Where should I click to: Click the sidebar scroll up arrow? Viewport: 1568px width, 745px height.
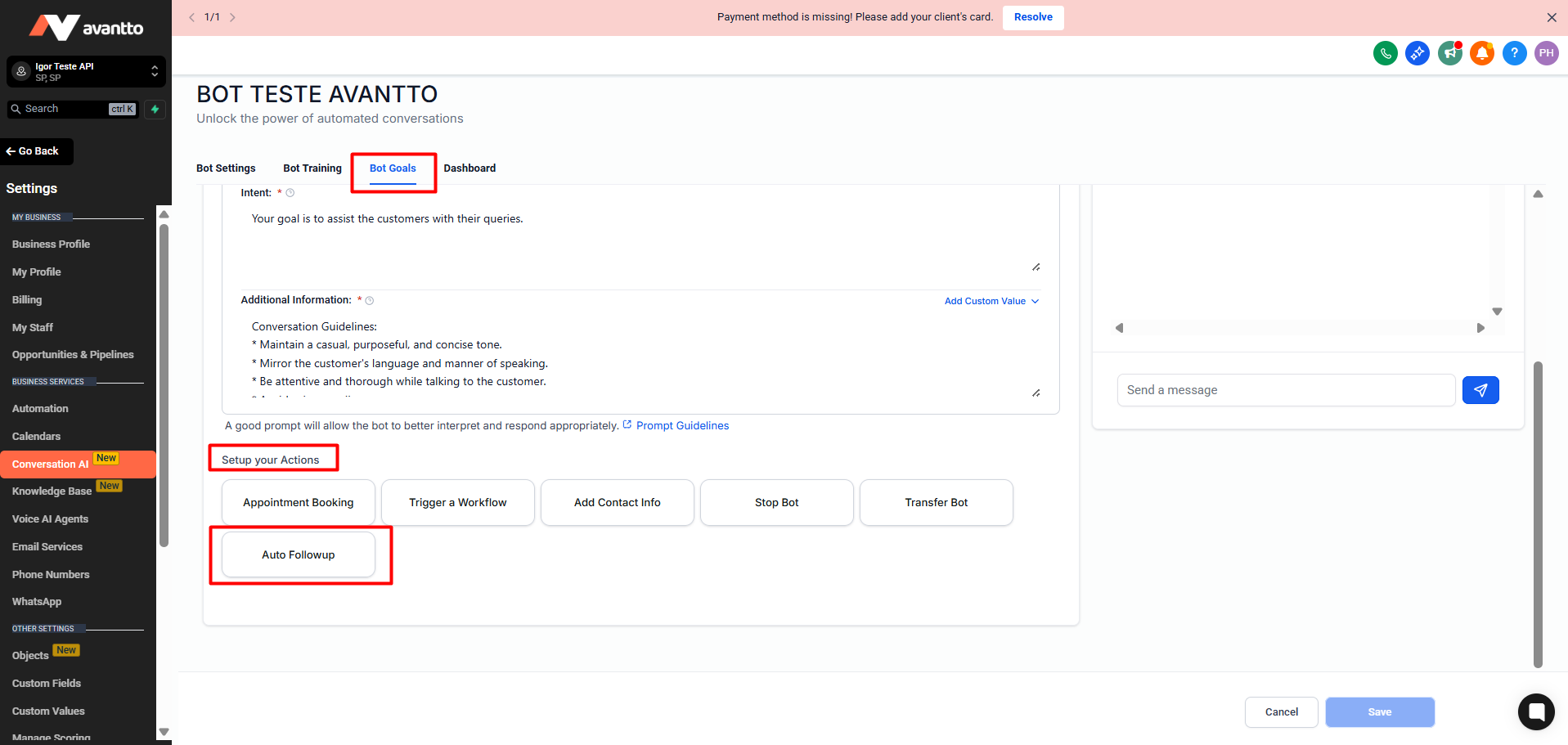point(164,214)
